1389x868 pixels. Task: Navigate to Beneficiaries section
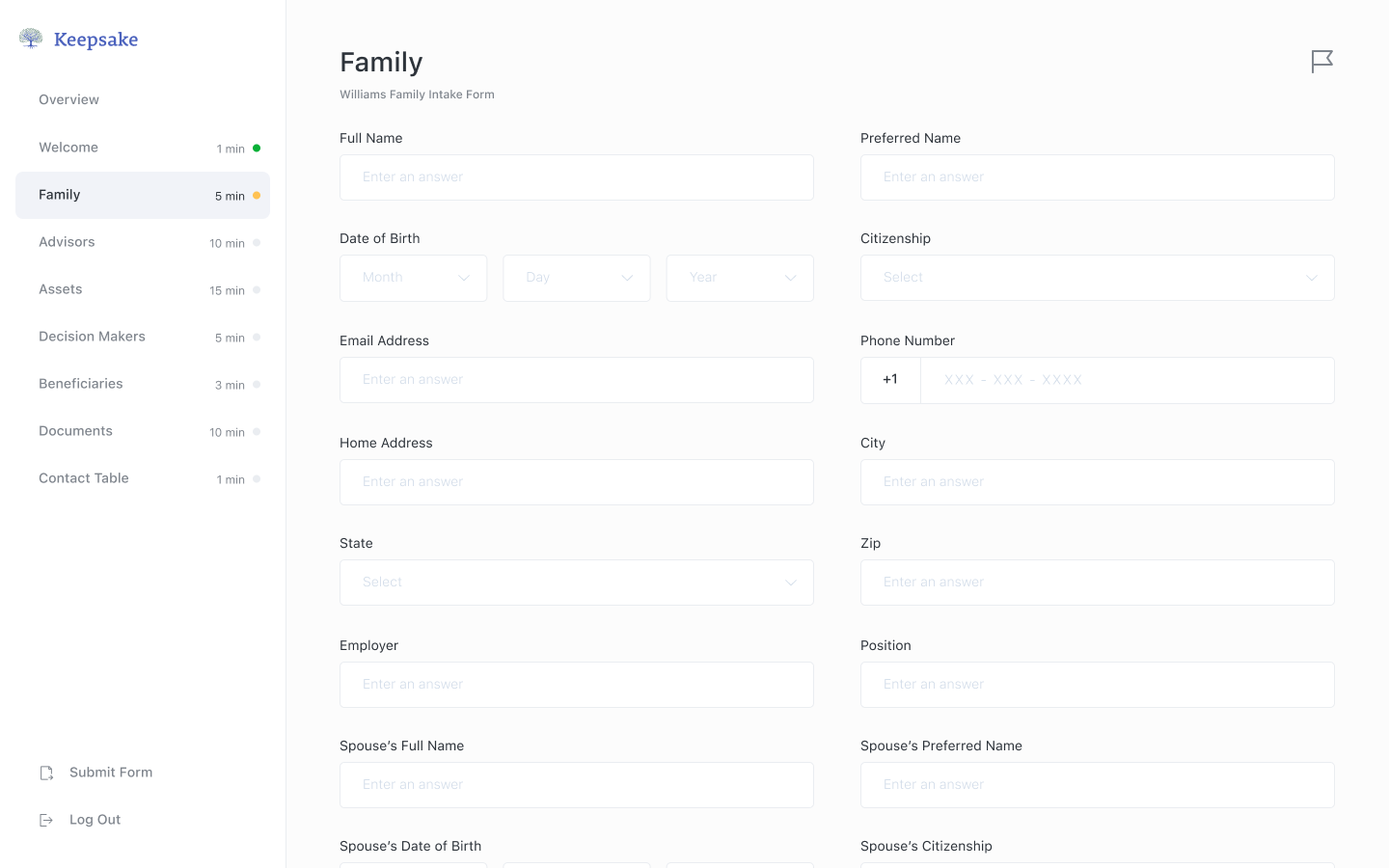point(81,384)
